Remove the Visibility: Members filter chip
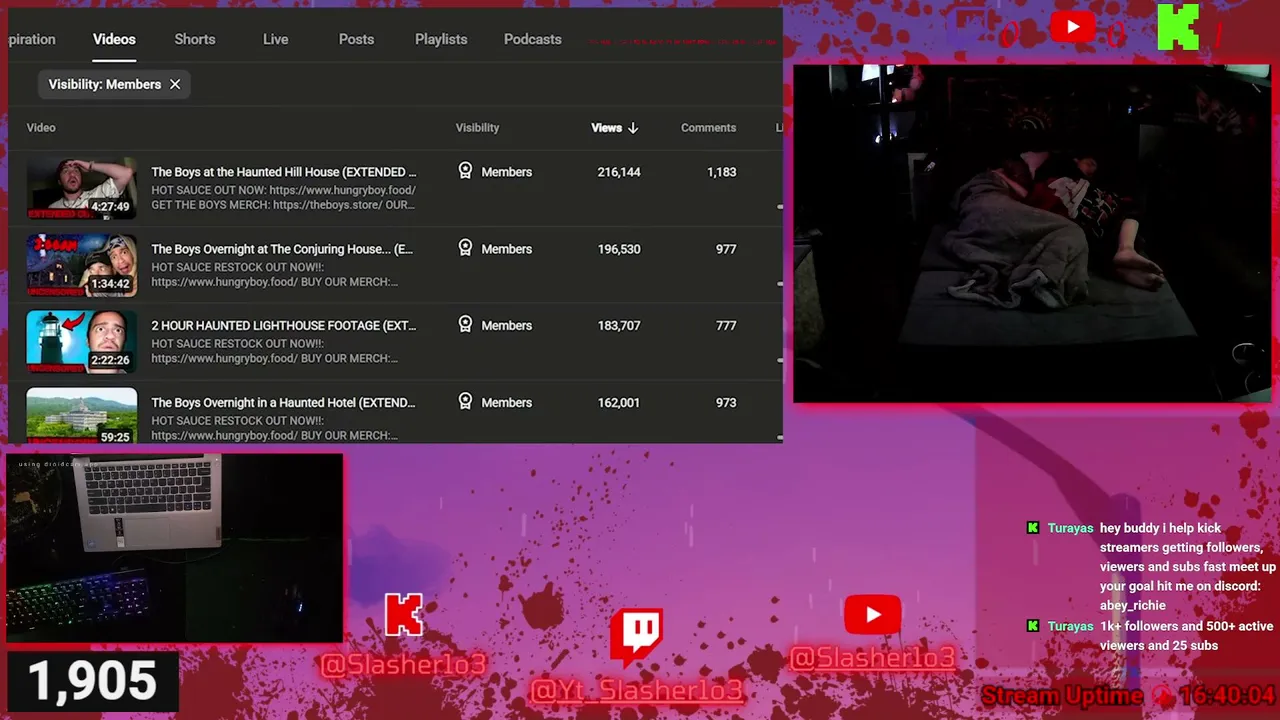The width and height of the screenshot is (1280, 720). click(x=175, y=85)
